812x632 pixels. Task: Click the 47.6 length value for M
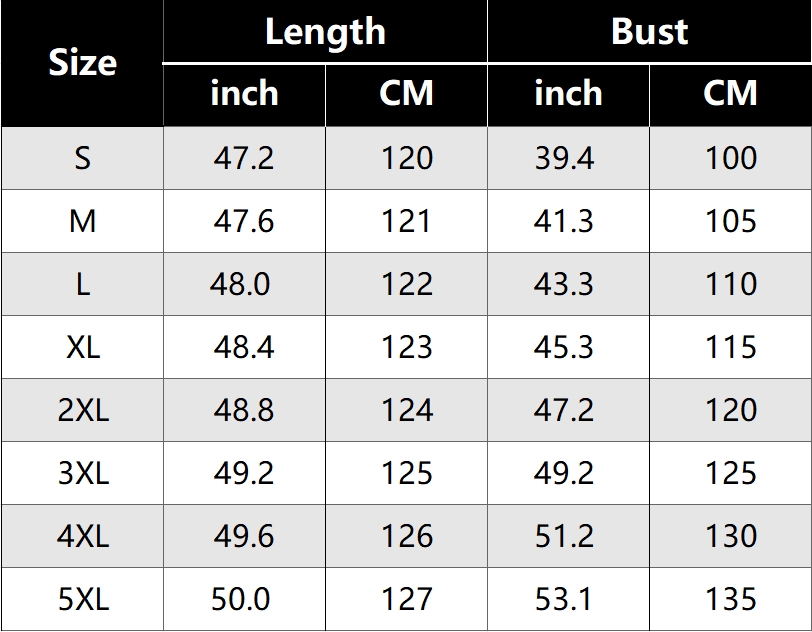[x=244, y=221]
